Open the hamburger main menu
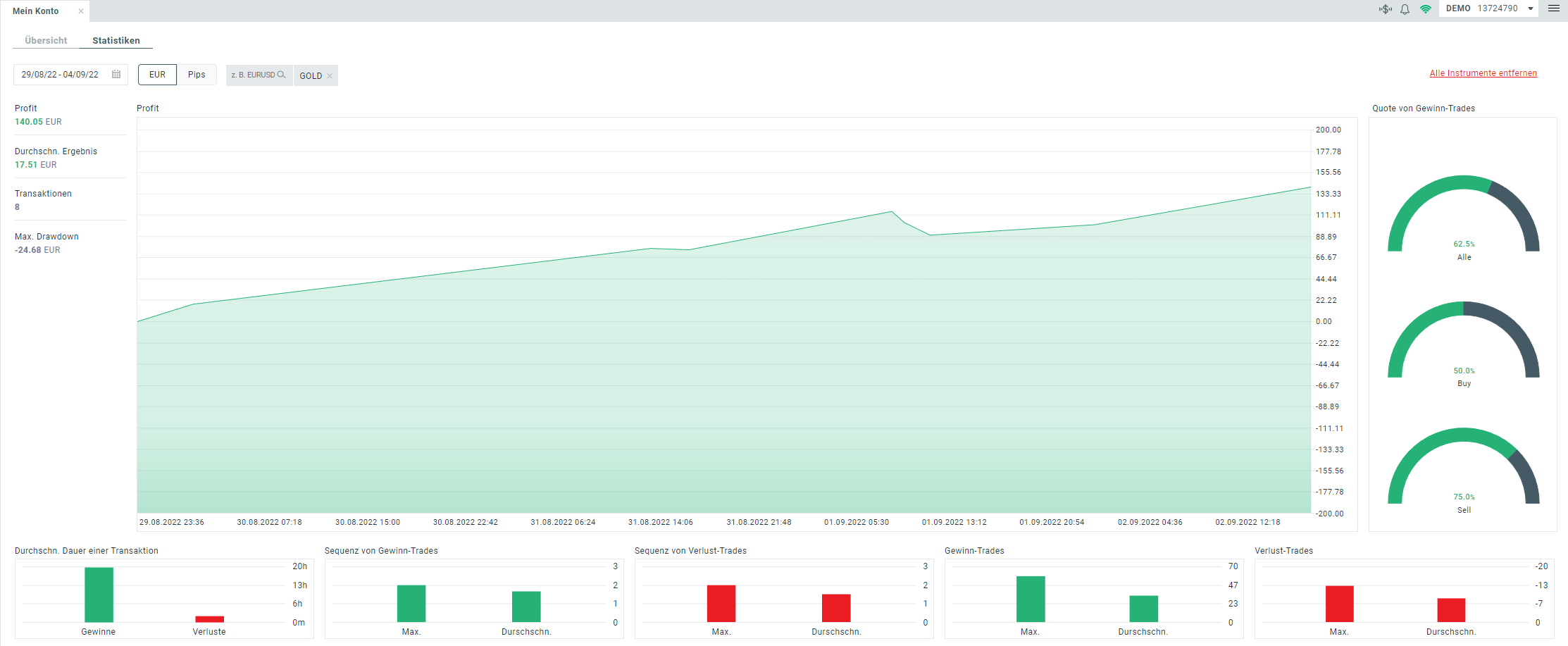Screen dimensions: 1568x646 pyautogui.click(x=1553, y=8)
